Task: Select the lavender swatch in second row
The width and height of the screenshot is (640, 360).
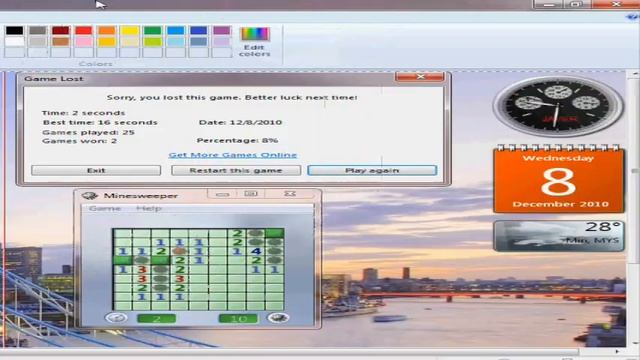Action: [222, 41]
